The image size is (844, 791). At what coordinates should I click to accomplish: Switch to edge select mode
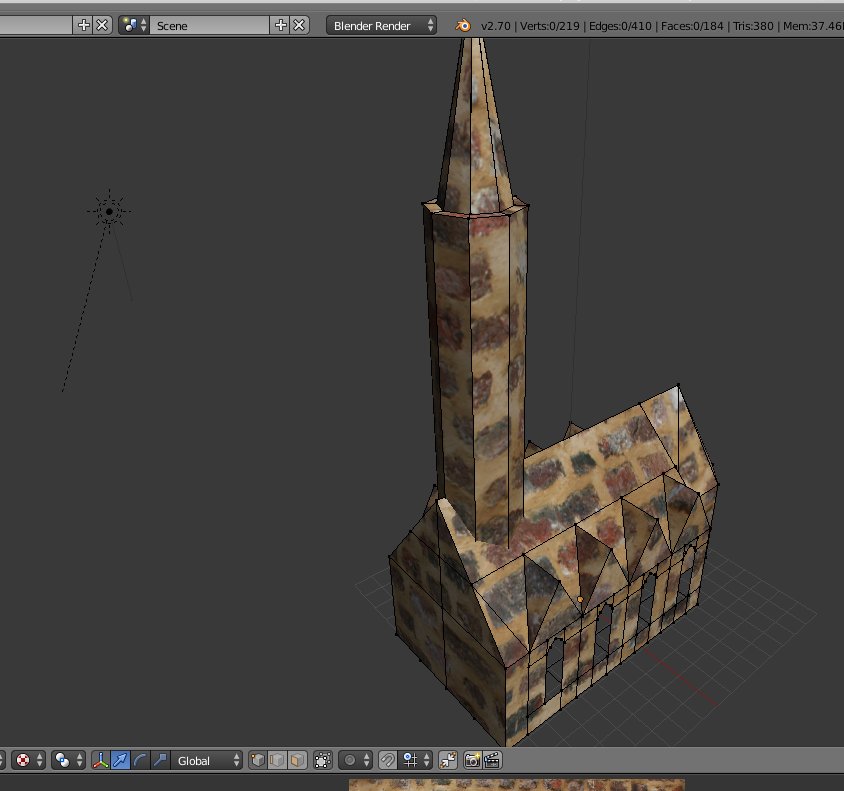[x=277, y=760]
